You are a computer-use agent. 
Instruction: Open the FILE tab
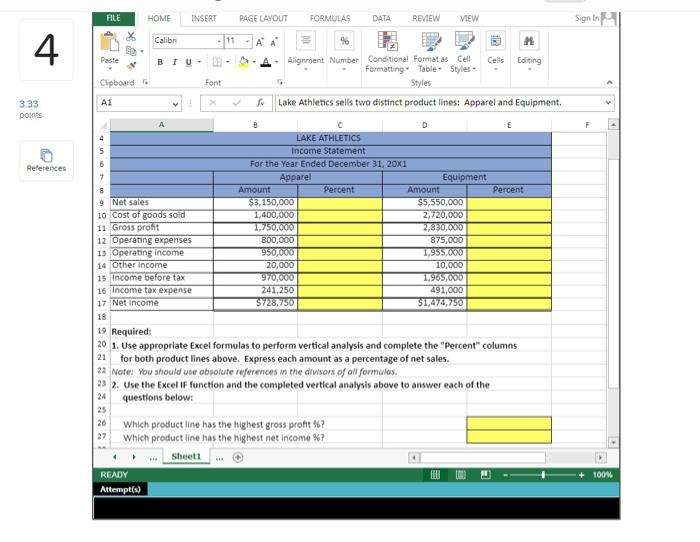113,18
